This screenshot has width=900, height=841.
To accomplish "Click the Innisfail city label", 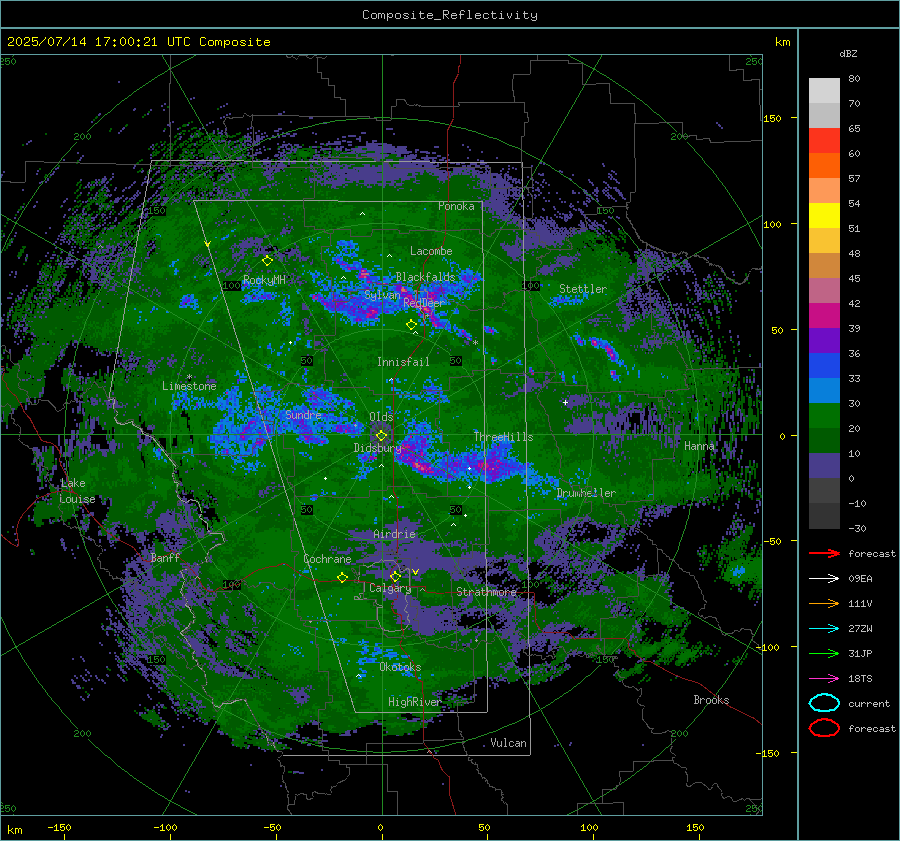I will tap(403, 362).
